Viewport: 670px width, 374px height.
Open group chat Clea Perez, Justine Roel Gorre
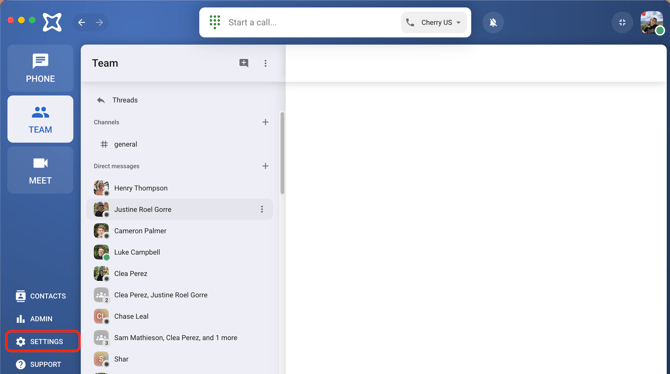[x=179, y=295]
